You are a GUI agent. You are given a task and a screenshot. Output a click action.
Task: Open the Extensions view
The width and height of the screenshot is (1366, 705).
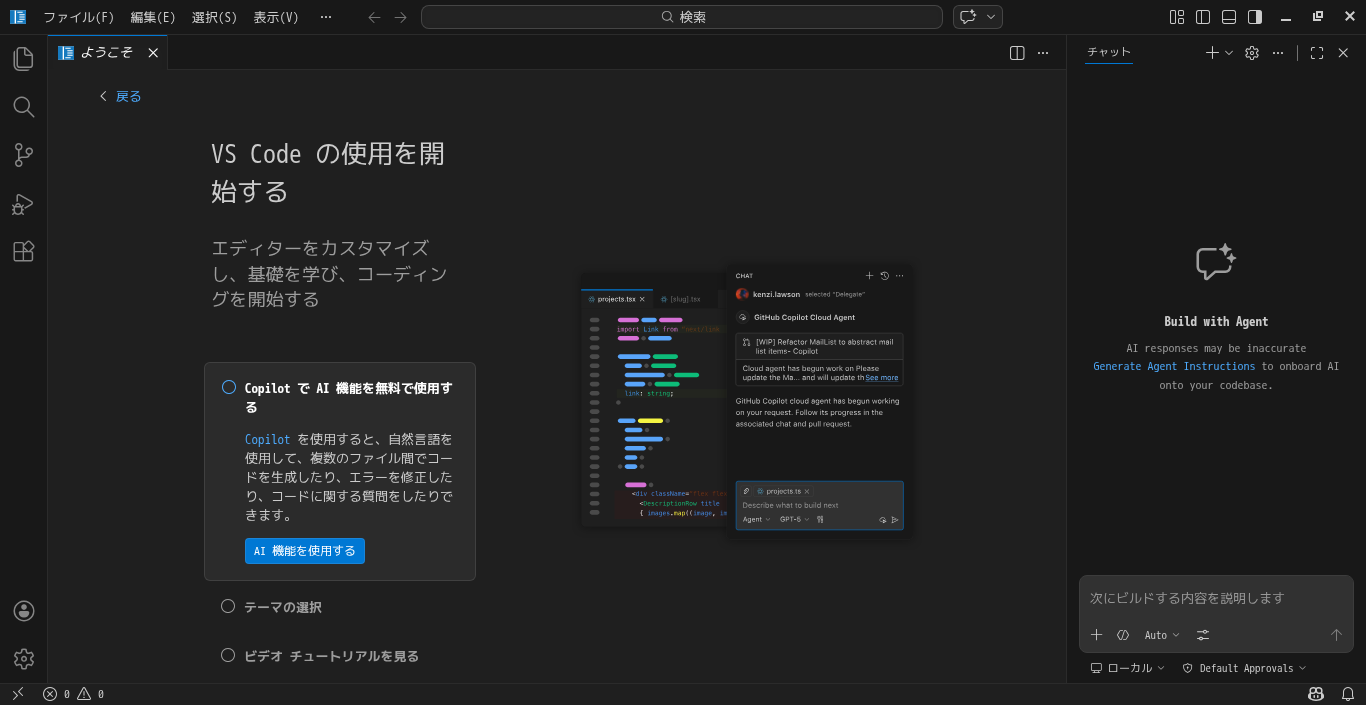[x=23, y=251]
